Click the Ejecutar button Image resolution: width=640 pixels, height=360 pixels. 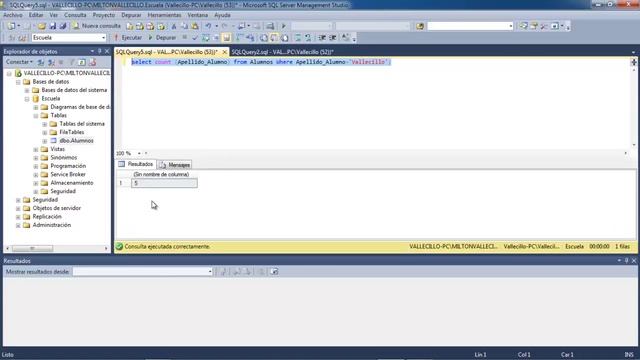(x=128, y=38)
